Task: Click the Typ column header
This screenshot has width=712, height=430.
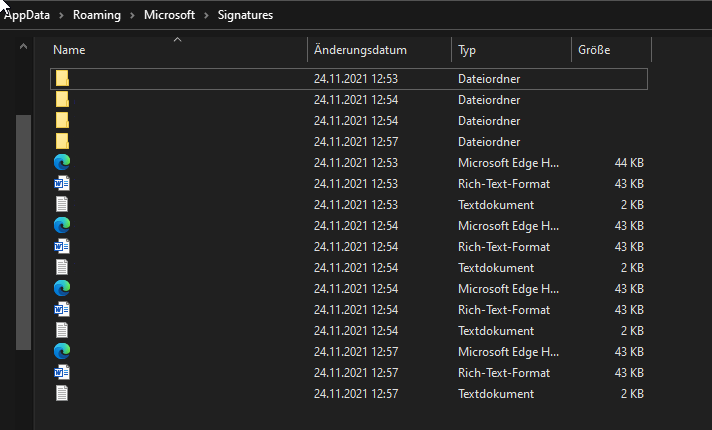Action: (468, 50)
